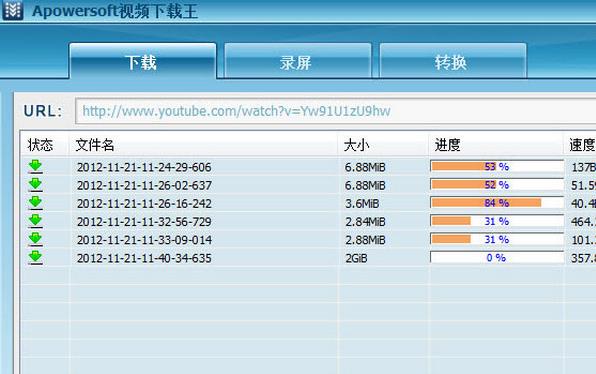
Task: Switch to the 下载 tab
Action: pos(143,62)
